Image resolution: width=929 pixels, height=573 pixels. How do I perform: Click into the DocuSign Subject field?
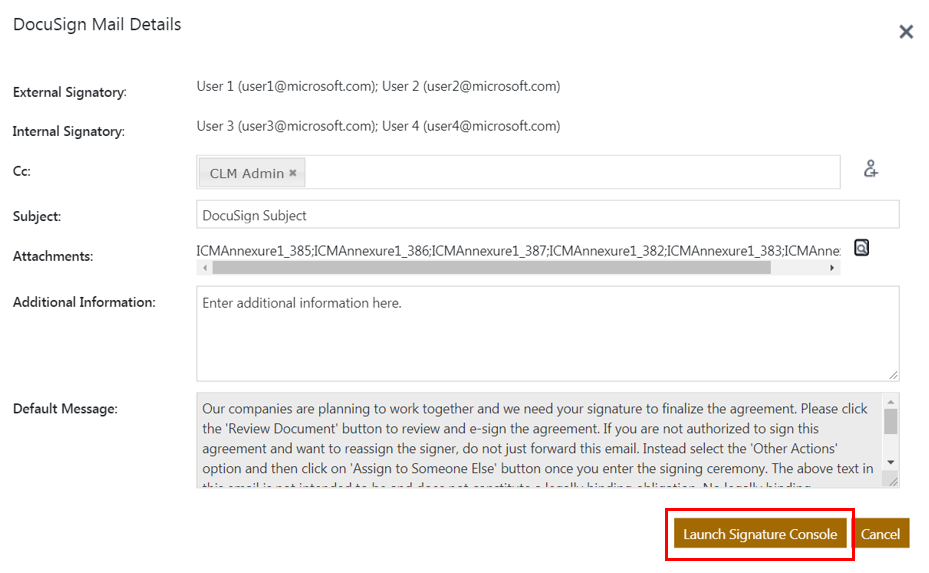(x=547, y=215)
